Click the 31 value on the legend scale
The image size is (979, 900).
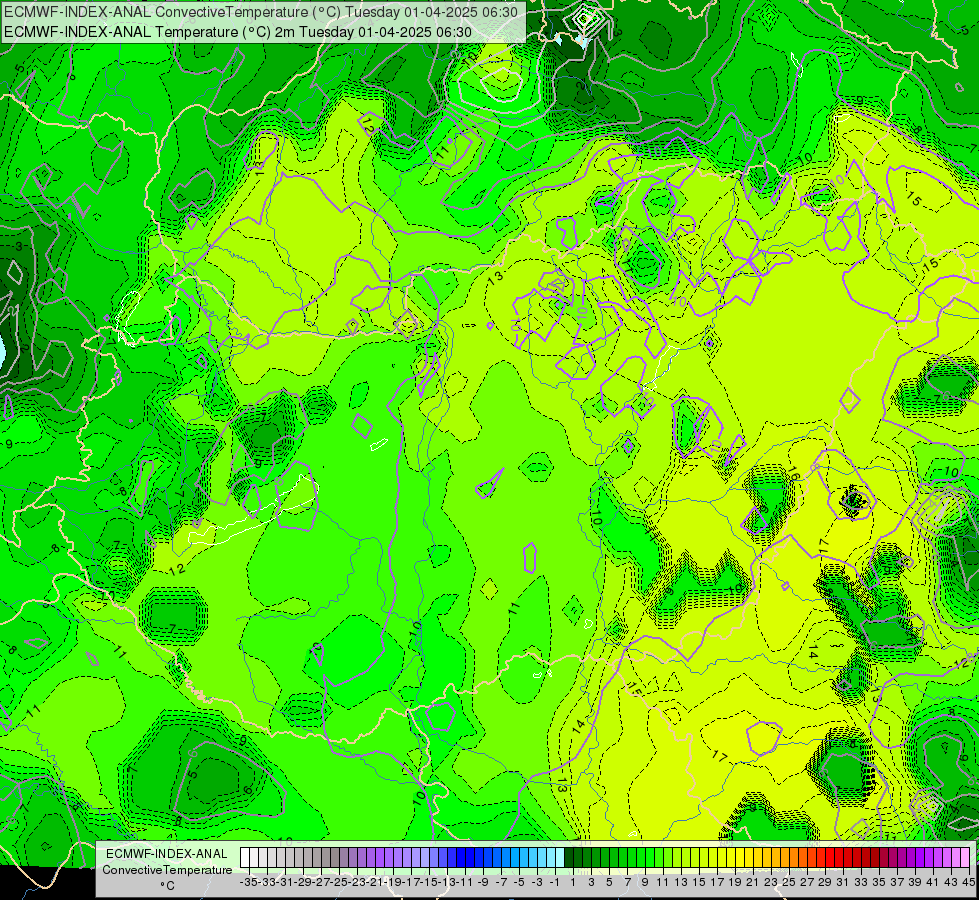[x=843, y=883]
